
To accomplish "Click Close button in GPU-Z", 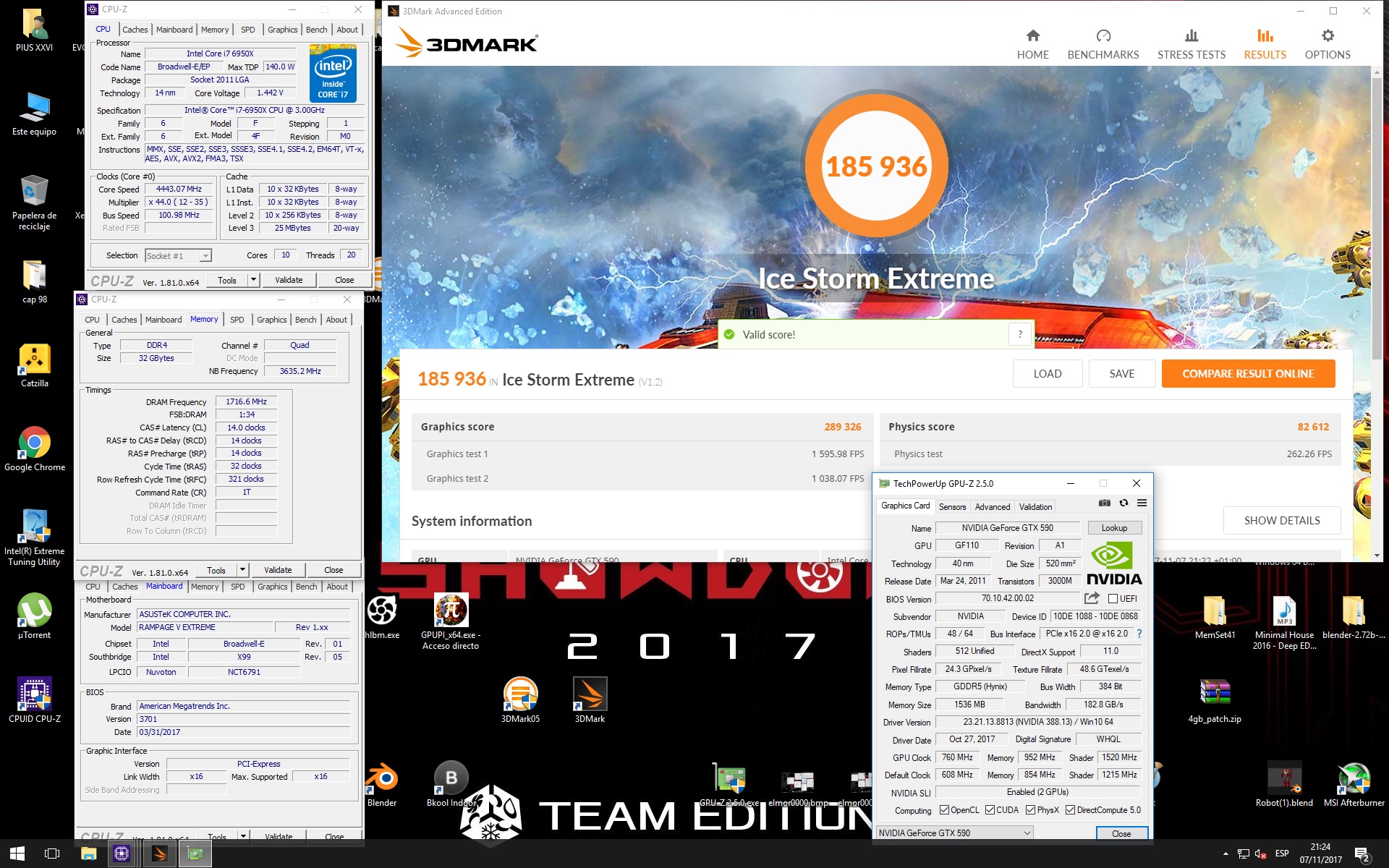I will tap(1121, 833).
